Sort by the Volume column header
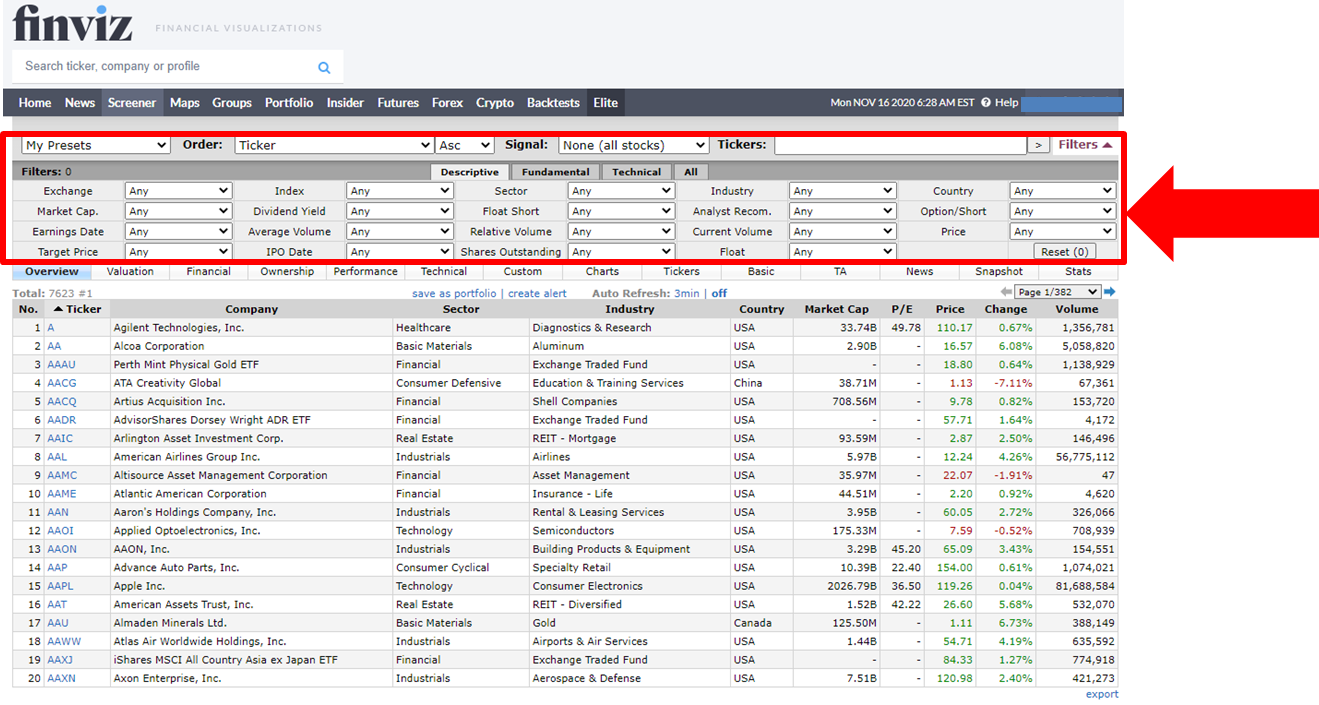Screen dimensions: 1319x705 click(x=1076, y=309)
